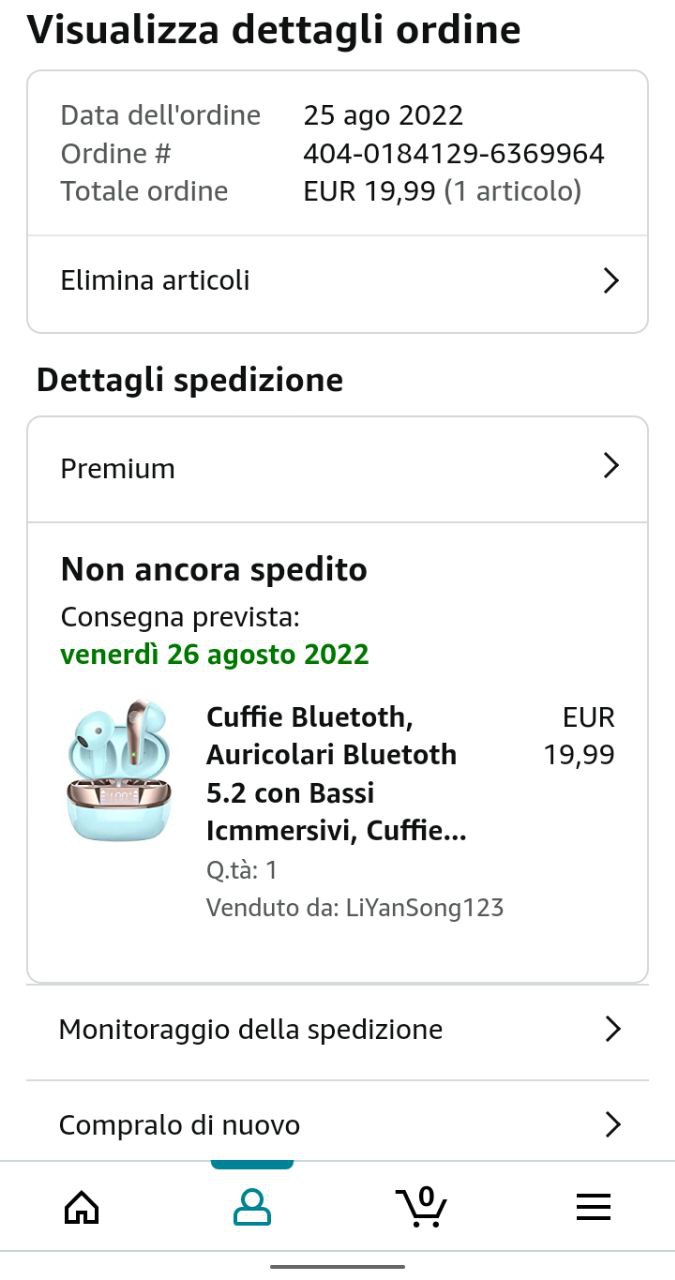Choose Compralo di nuovo
The image size is (675, 1280).
click(x=337, y=1125)
